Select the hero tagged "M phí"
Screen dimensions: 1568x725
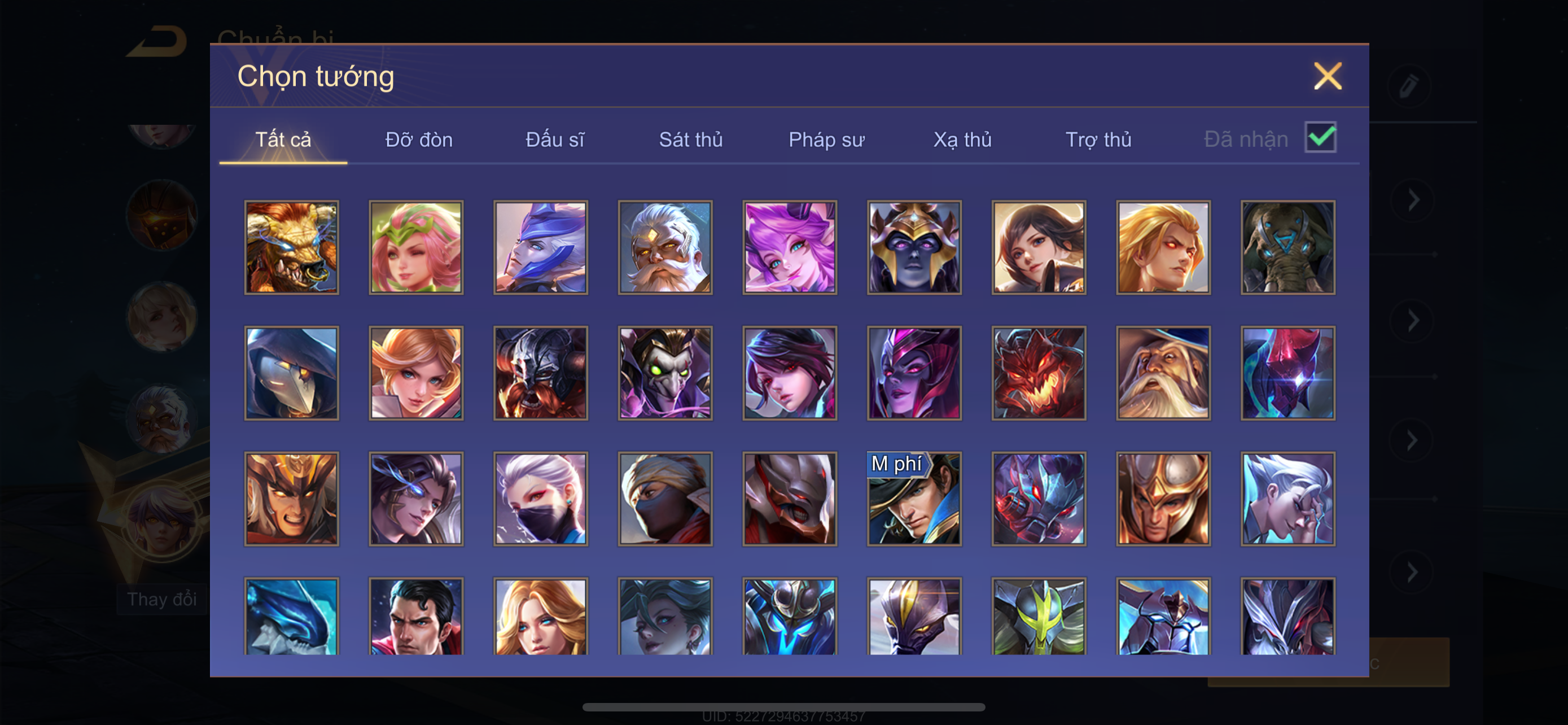914,499
